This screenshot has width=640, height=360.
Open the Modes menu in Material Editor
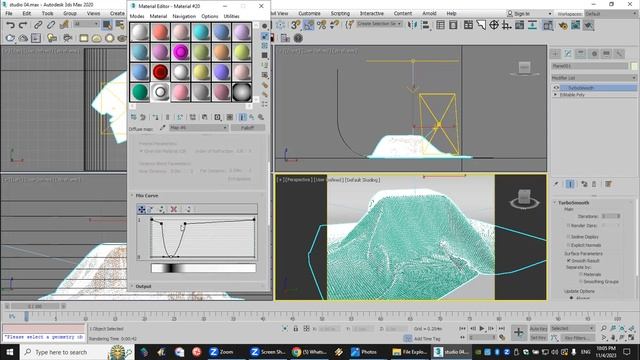click(137, 16)
